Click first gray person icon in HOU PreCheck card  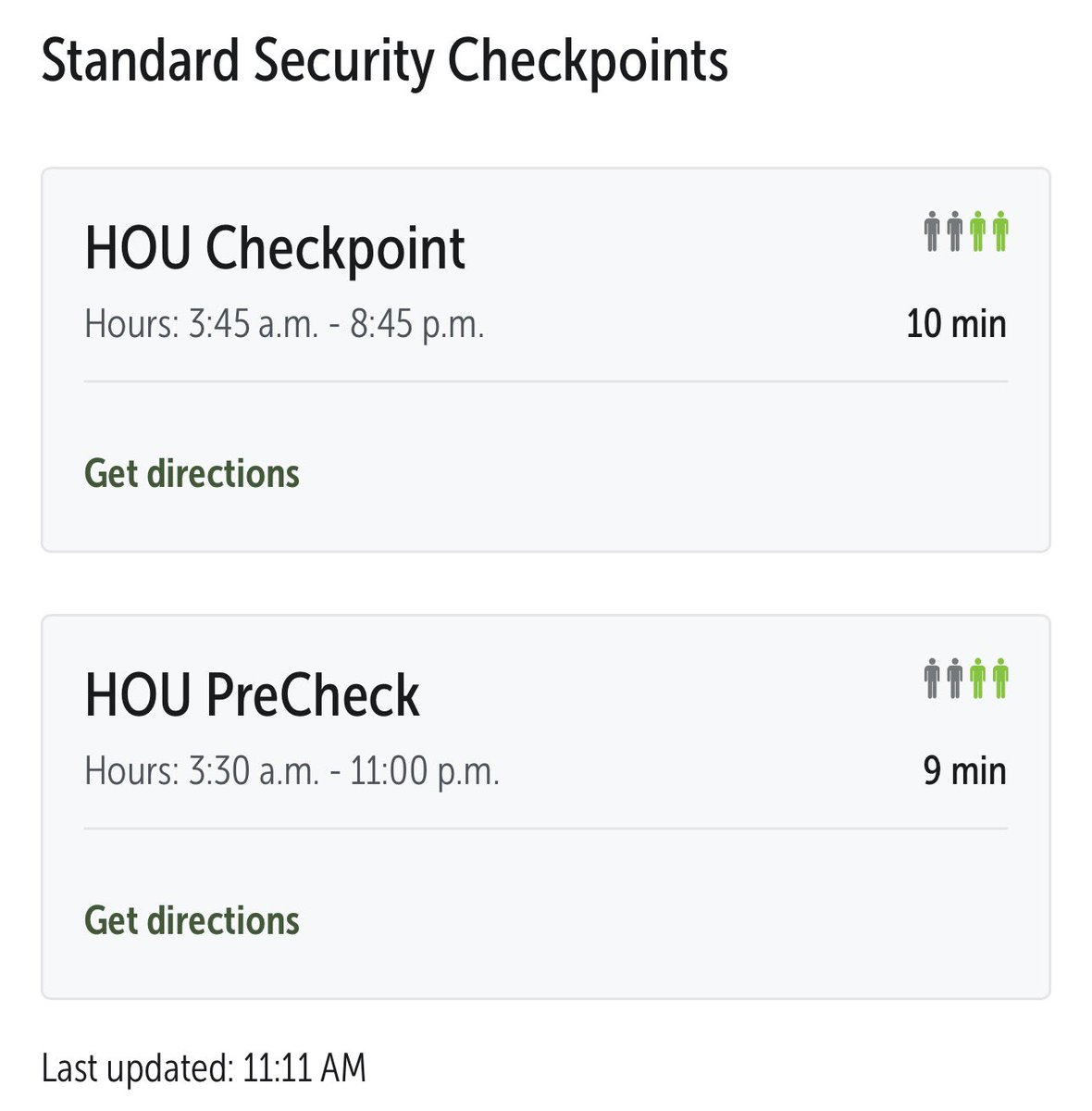click(932, 679)
